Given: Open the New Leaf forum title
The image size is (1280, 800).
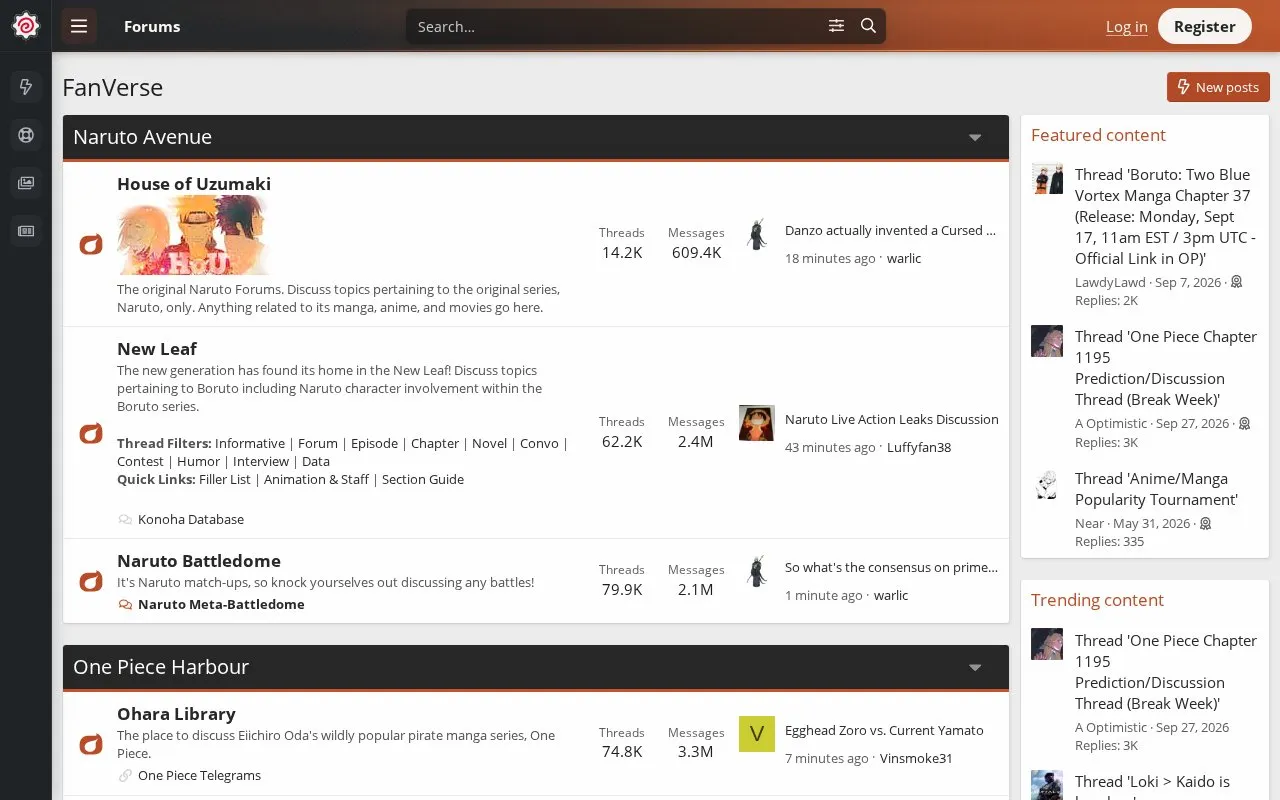Looking at the screenshot, I should [x=157, y=349].
